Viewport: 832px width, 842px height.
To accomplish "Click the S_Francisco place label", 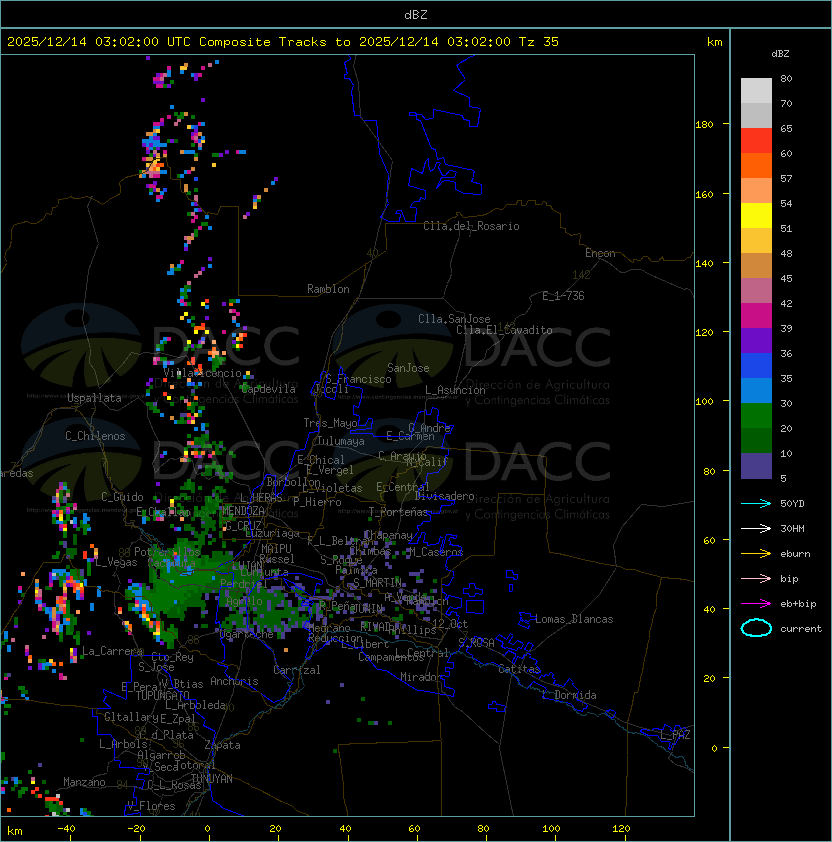I will (x=358, y=379).
